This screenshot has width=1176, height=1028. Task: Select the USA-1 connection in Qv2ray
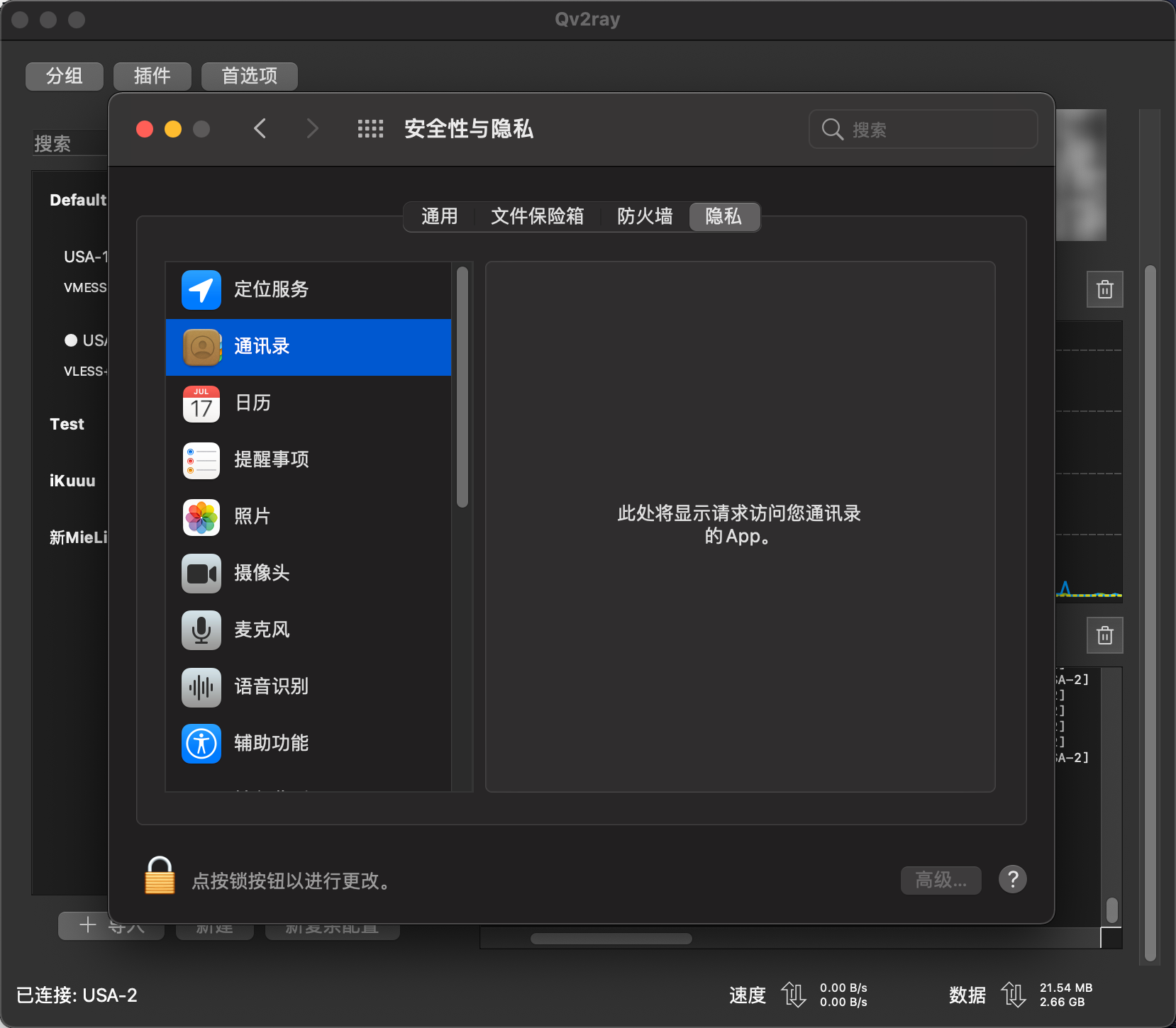86,257
